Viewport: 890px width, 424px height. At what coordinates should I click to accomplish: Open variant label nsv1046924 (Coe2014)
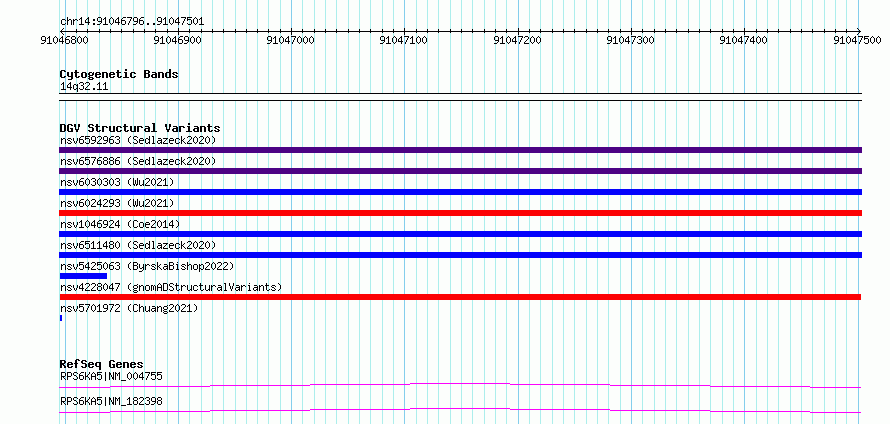pyautogui.click(x=120, y=224)
